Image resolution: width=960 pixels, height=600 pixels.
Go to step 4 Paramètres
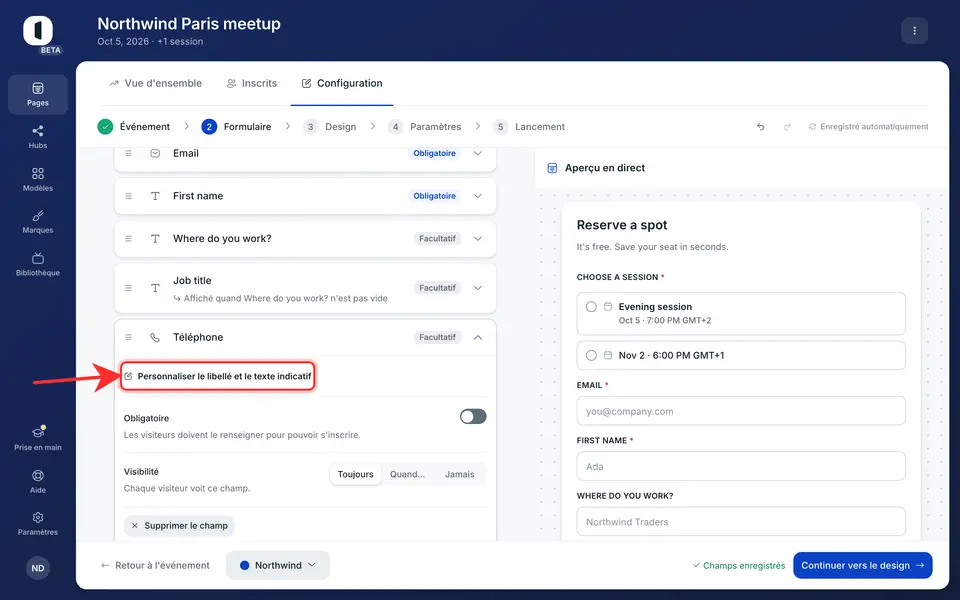(425, 127)
